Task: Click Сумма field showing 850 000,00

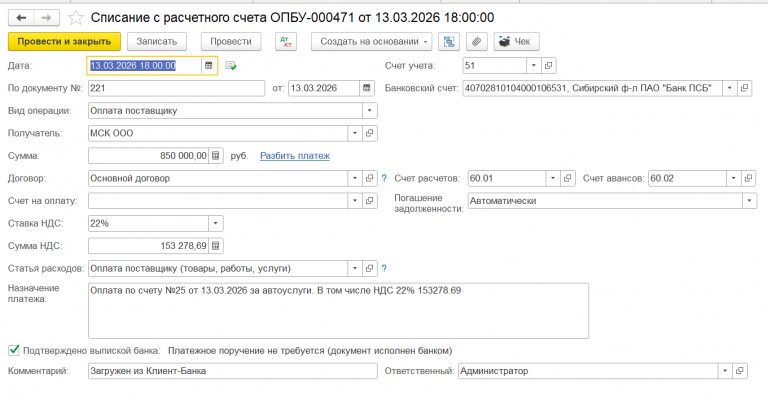Action: (x=148, y=156)
